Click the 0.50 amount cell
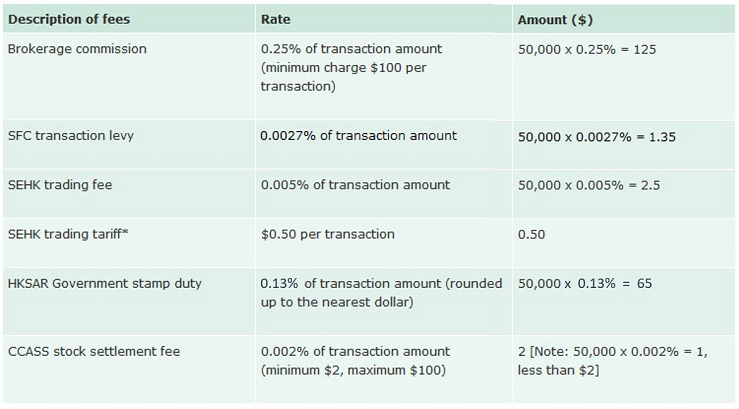 [x=532, y=234]
